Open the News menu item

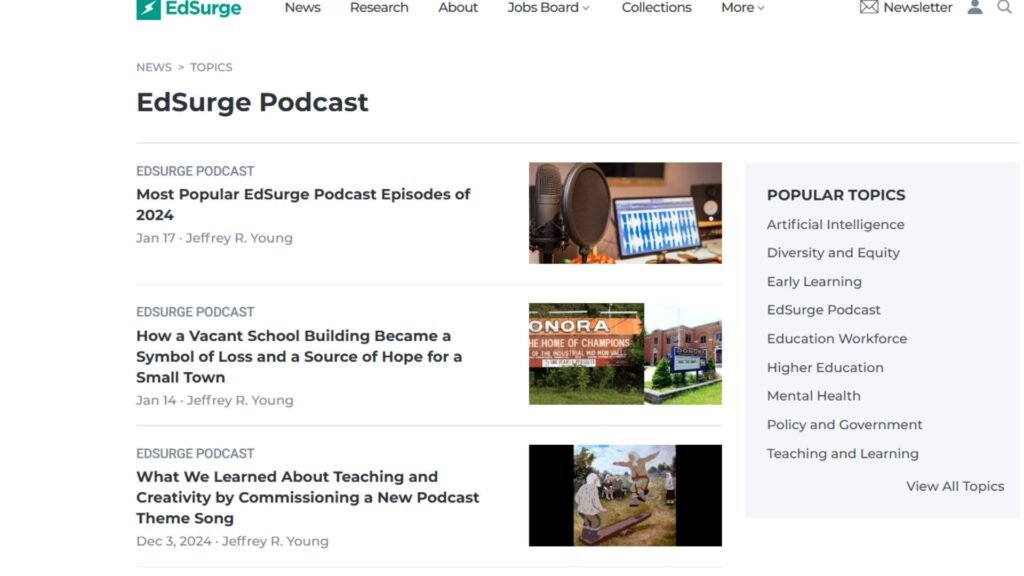point(302,8)
